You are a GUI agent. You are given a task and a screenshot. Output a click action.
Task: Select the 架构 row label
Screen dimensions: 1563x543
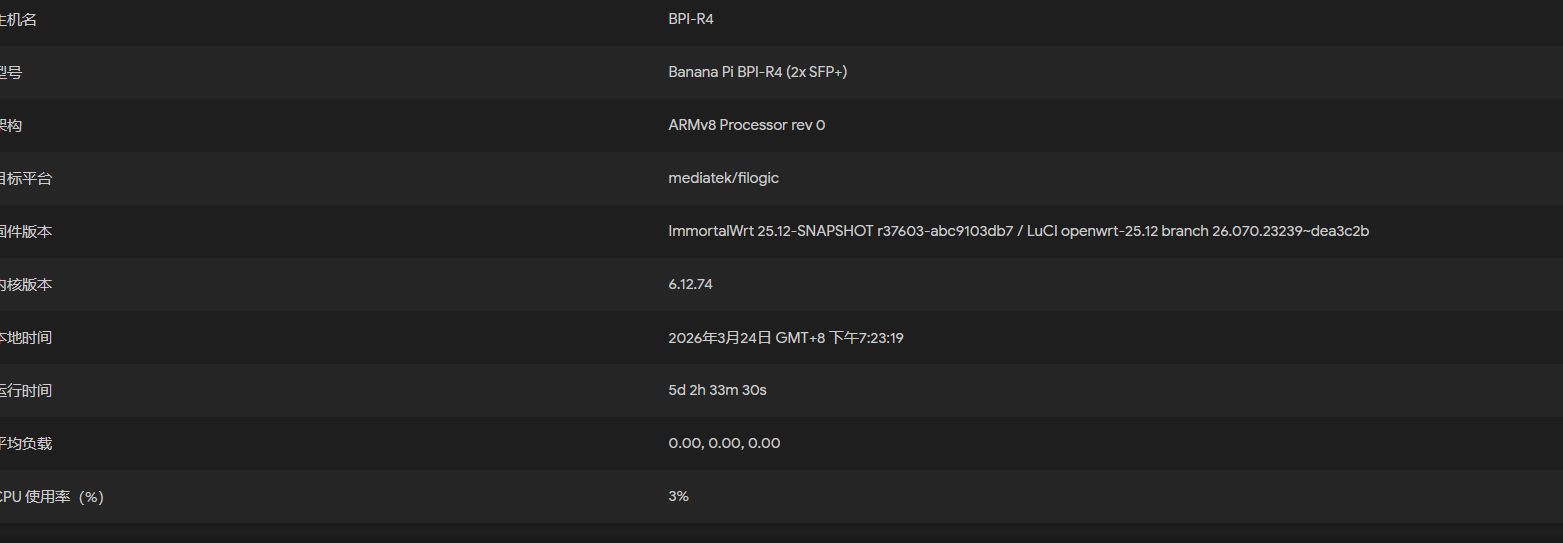[11, 125]
